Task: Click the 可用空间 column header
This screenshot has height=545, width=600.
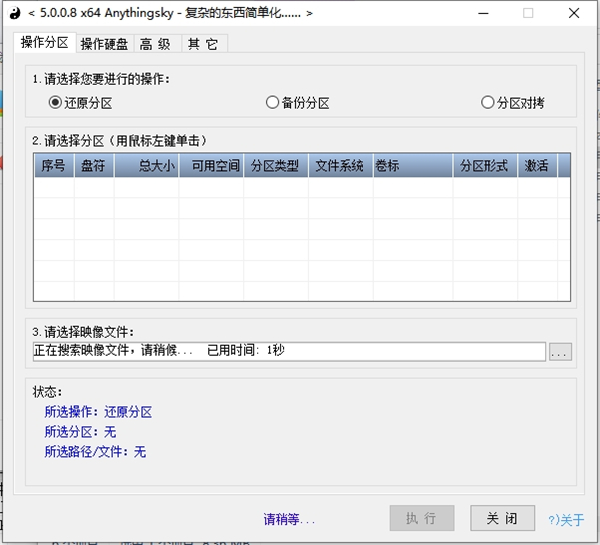Action: pyautogui.click(x=211, y=166)
